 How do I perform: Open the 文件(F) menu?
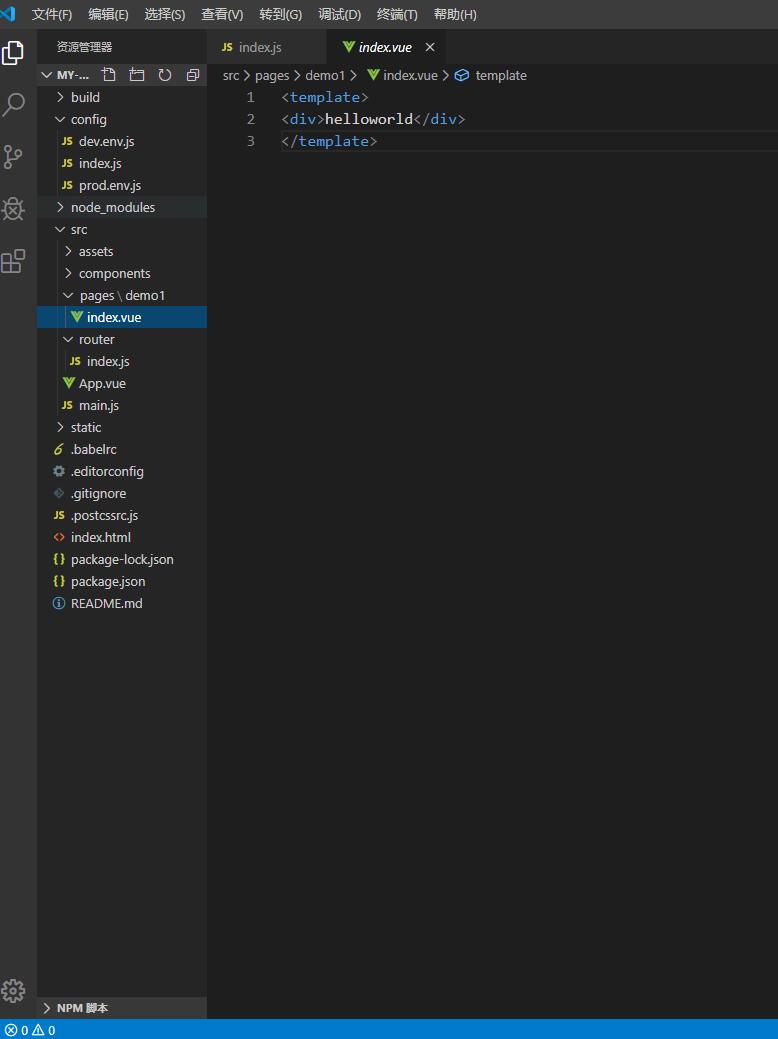click(52, 15)
